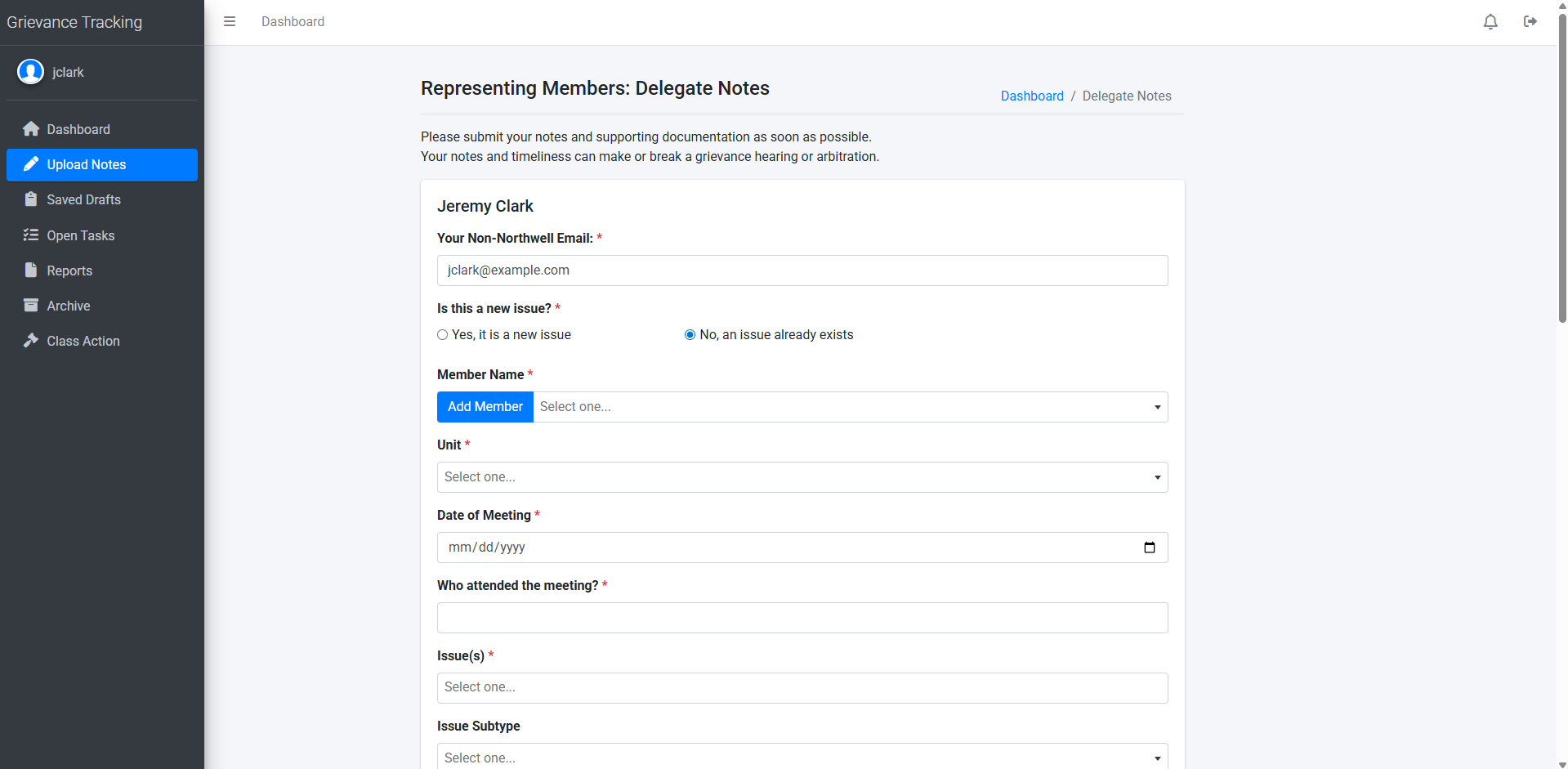Expand the Member Name dropdown
Screen dimensions: 1568x769
click(850, 407)
